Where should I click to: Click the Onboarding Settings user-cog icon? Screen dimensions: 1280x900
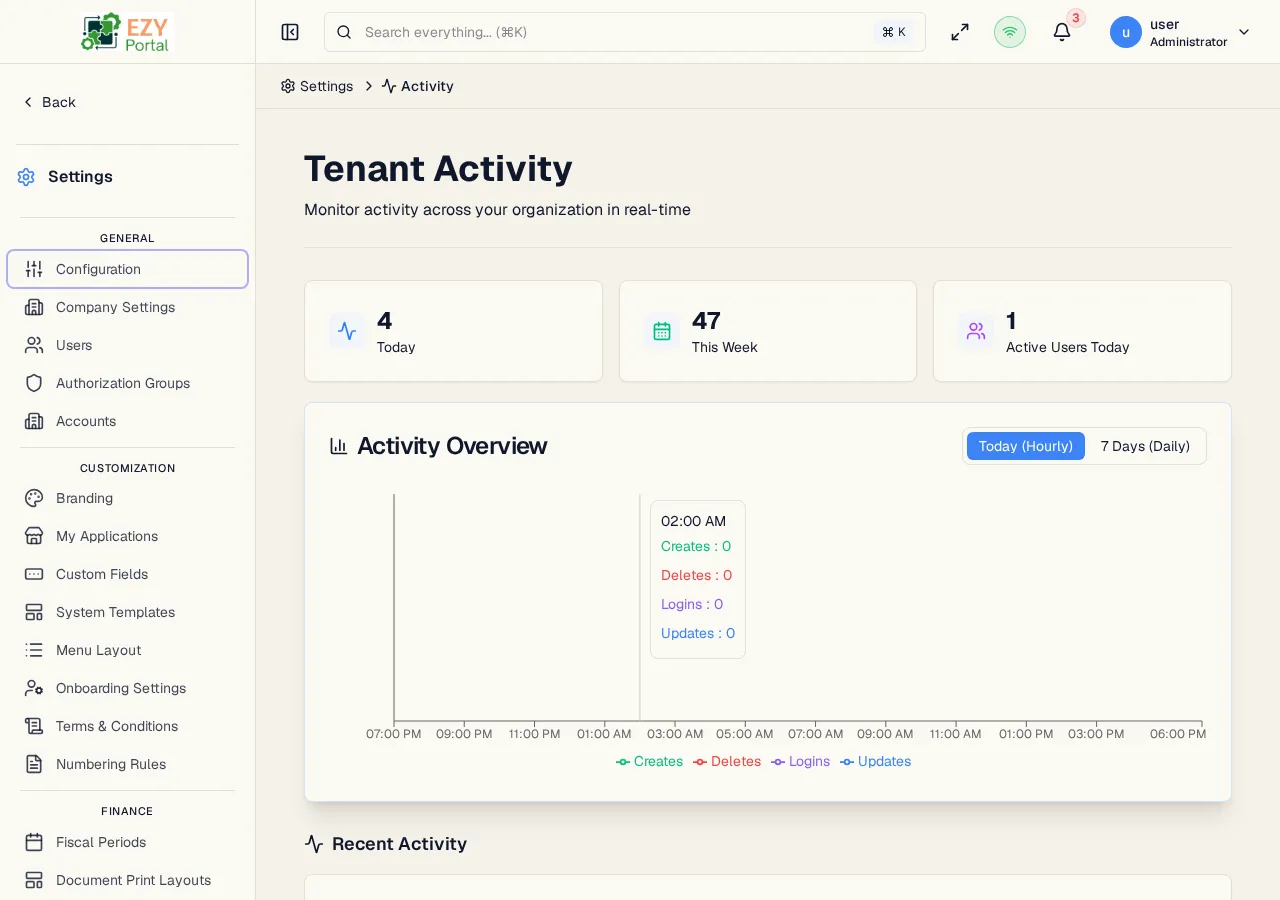34,688
